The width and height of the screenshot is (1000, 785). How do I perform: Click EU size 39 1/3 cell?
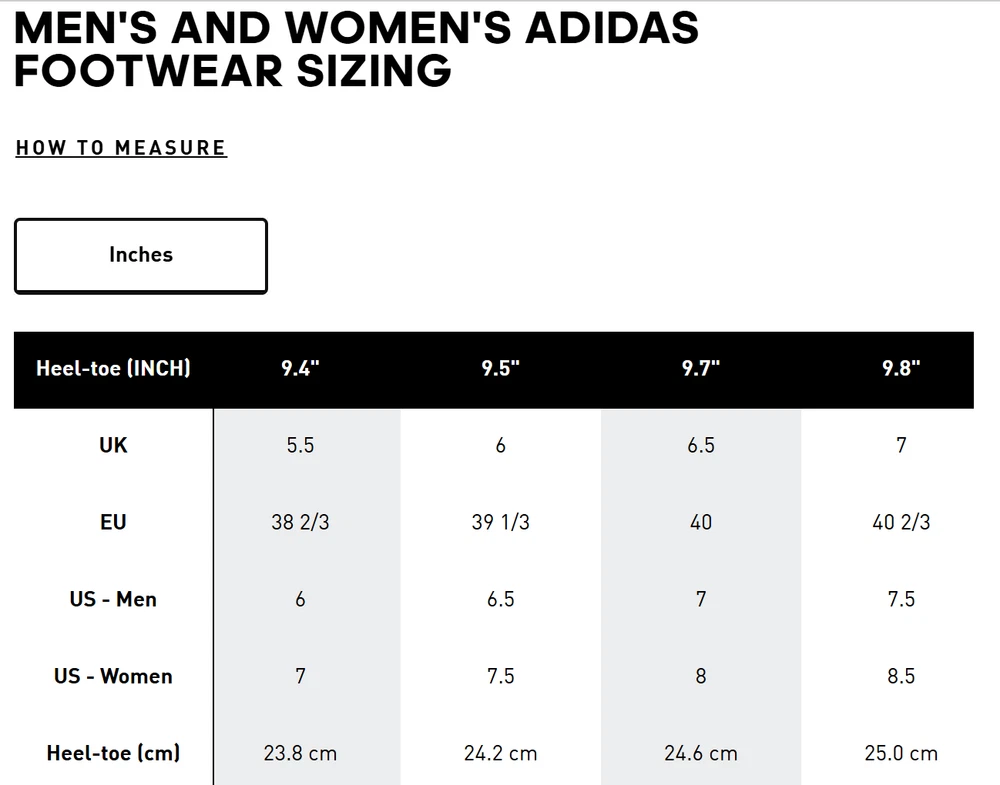point(500,522)
